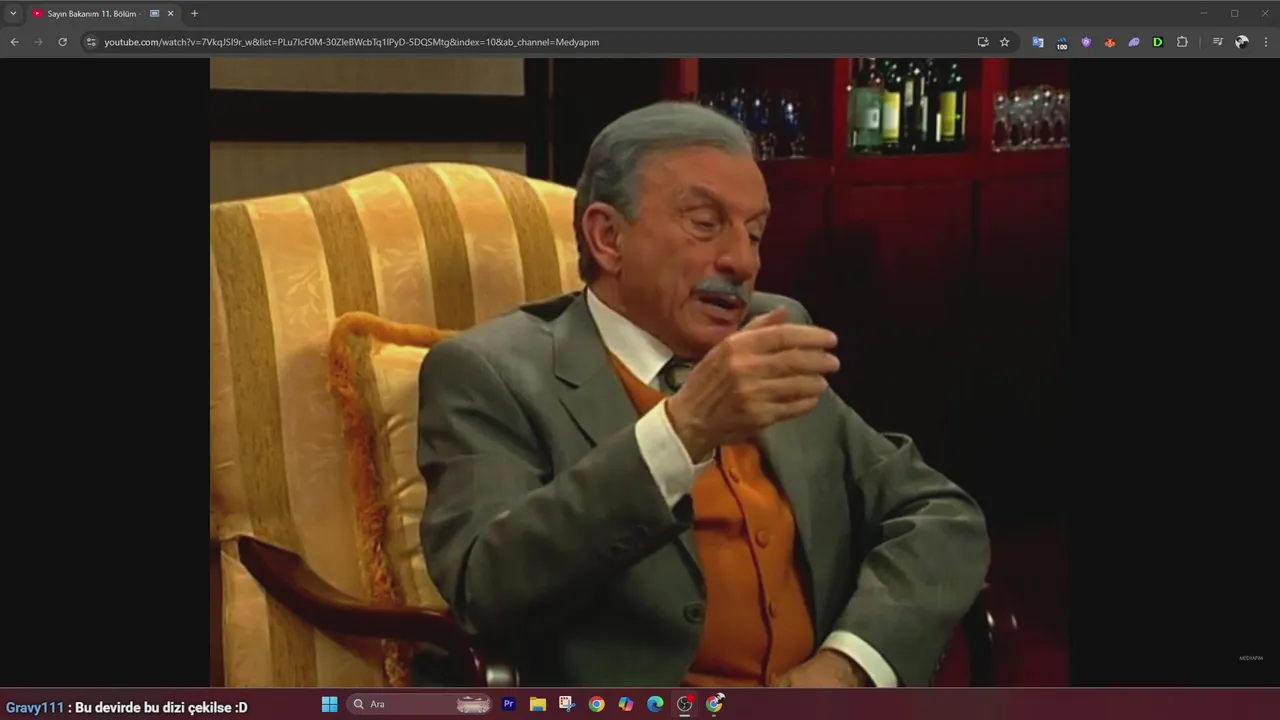Open the Windows Start menu

point(329,704)
